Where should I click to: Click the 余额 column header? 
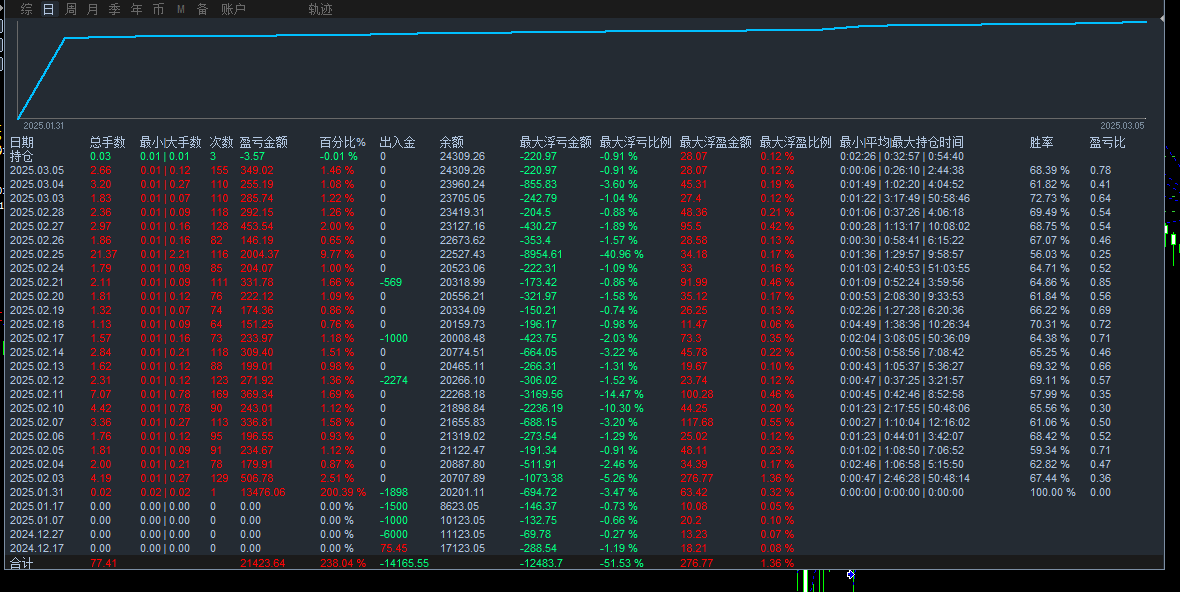pyautogui.click(x=452, y=142)
